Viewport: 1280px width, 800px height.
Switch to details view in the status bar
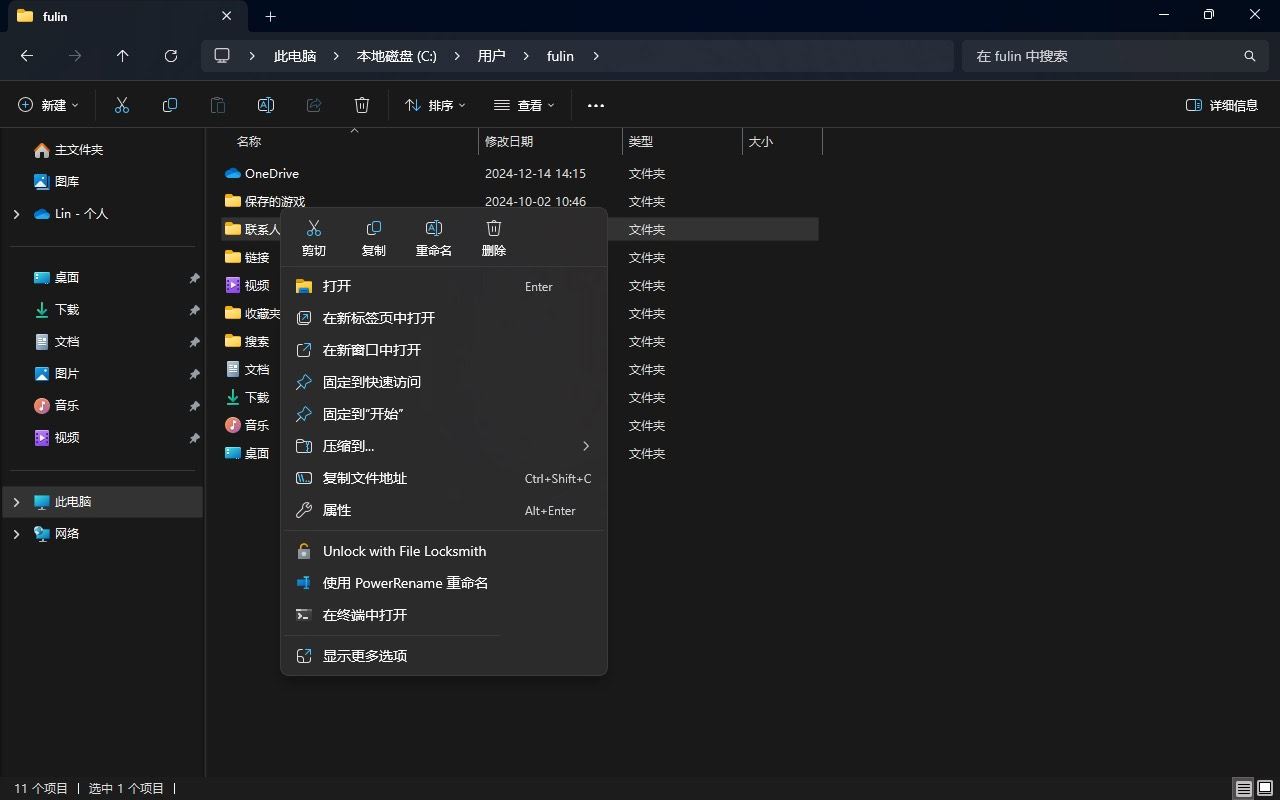(1242, 788)
